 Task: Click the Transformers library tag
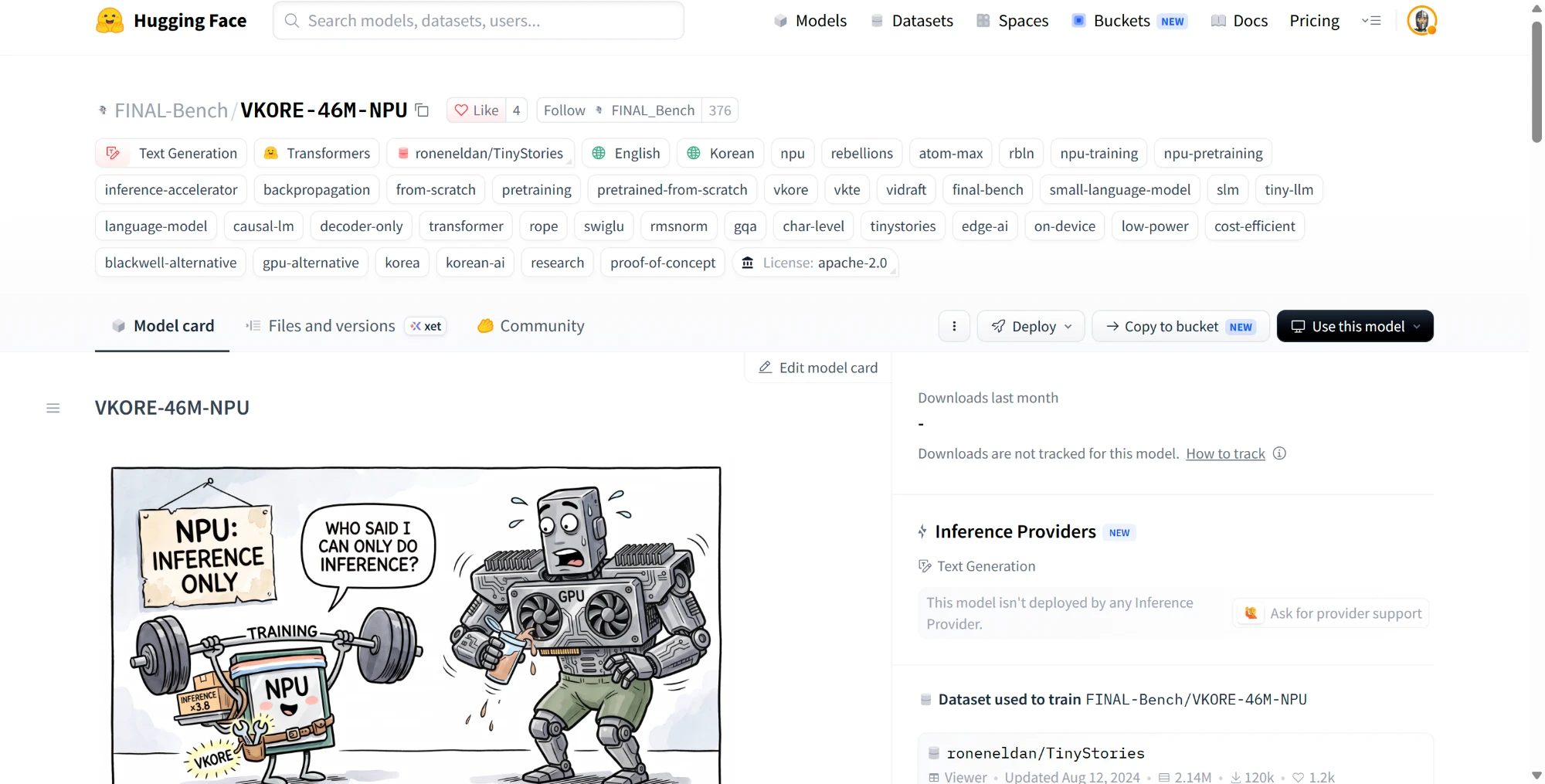[317, 153]
